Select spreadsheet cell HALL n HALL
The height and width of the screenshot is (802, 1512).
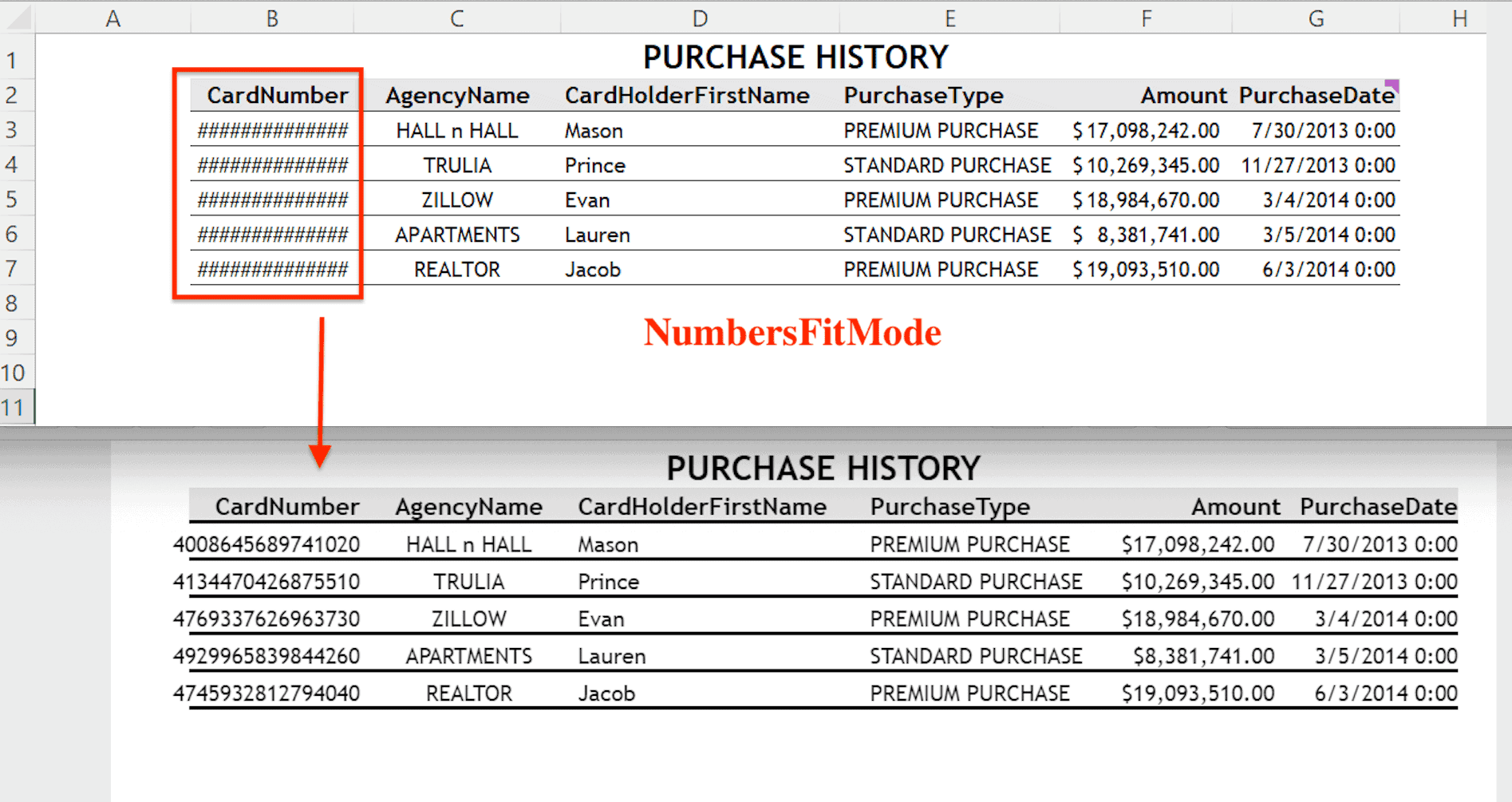pyautogui.click(x=457, y=130)
